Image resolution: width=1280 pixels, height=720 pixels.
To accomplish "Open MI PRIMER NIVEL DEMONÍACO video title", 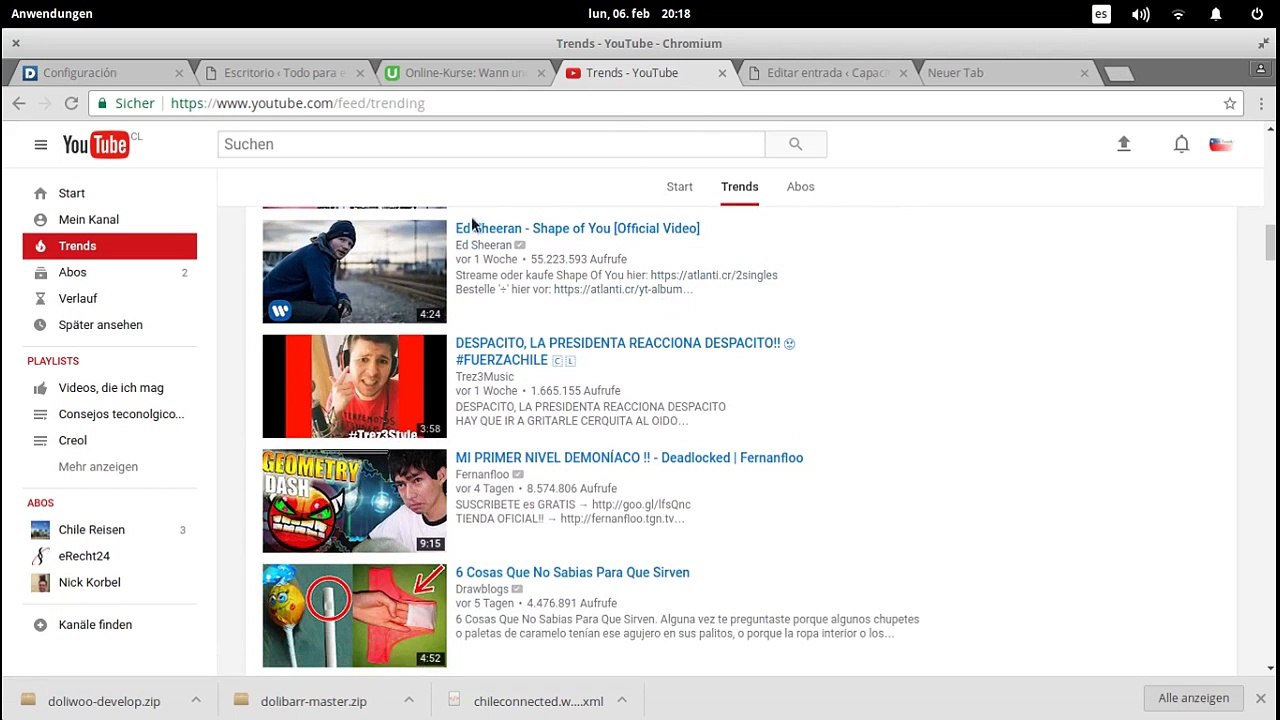I will (x=629, y=458).
